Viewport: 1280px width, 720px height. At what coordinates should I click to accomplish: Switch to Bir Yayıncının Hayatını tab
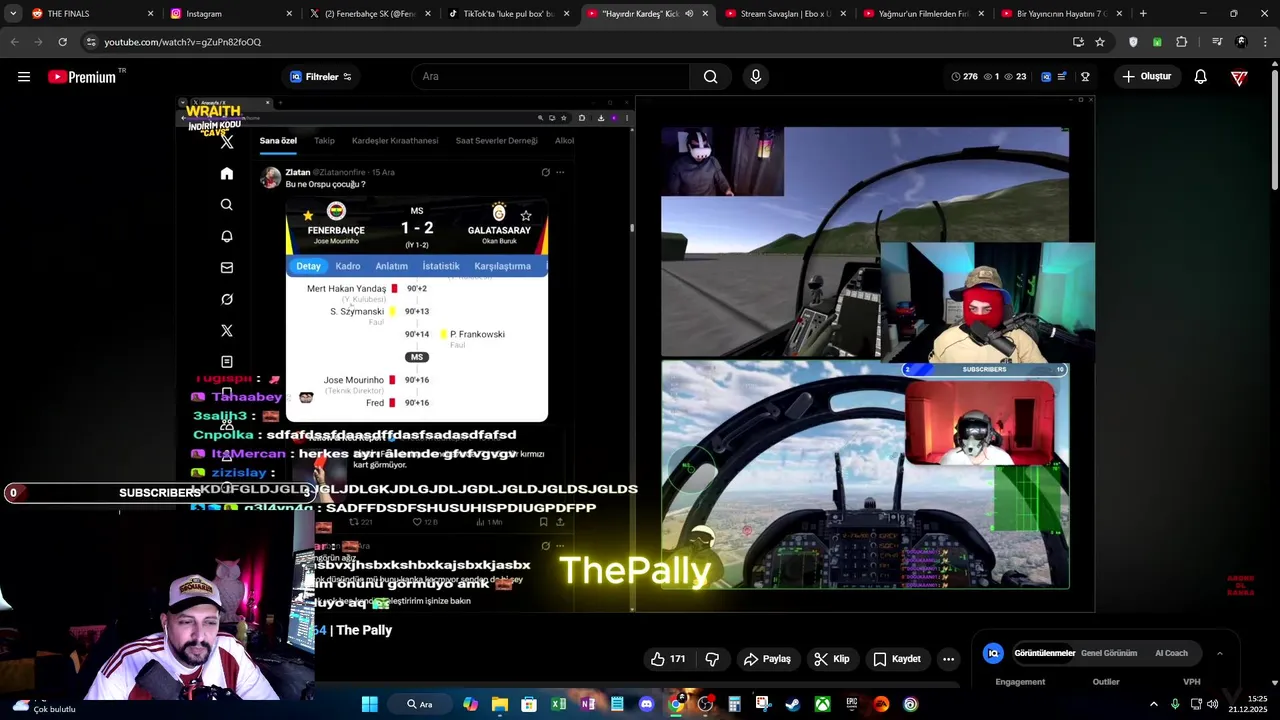point(1062,14)
